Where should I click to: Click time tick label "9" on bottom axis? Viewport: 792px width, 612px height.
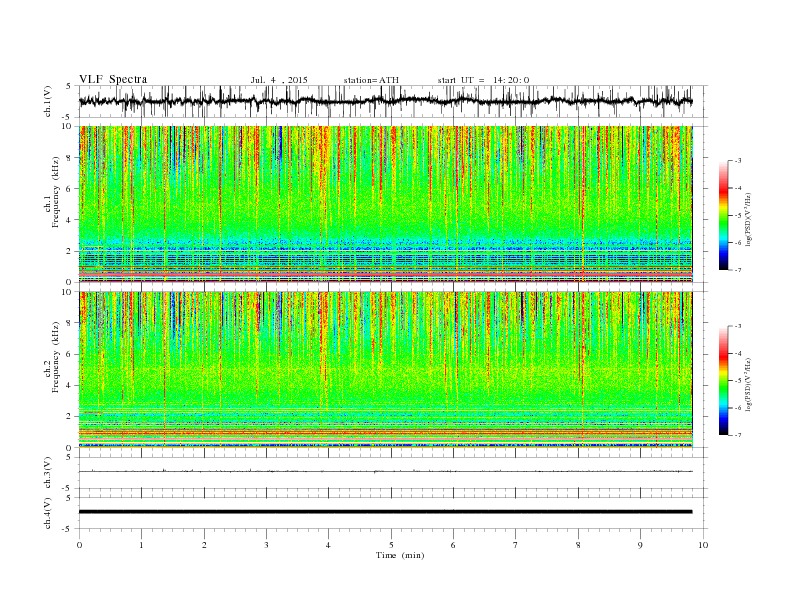[640, 545]
